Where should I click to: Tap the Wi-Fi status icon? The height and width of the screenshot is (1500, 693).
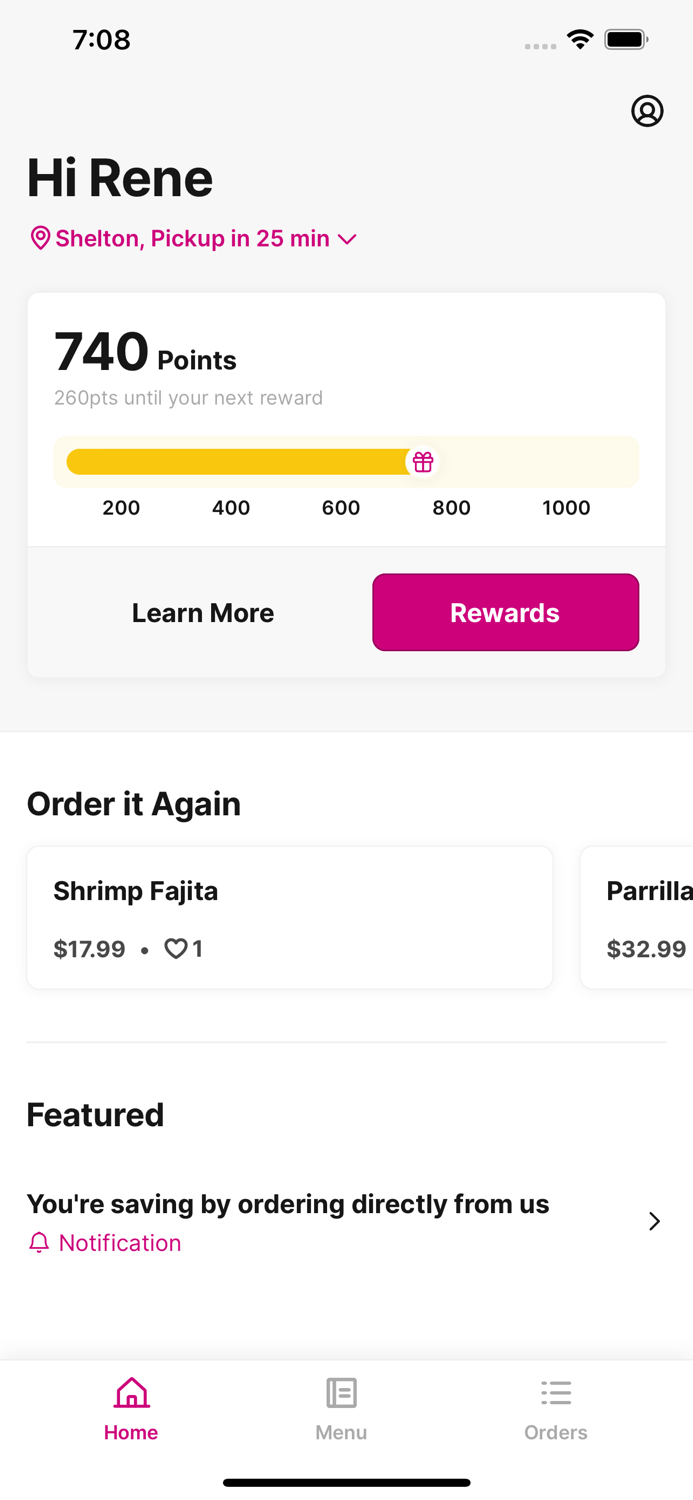click(579, 40)
